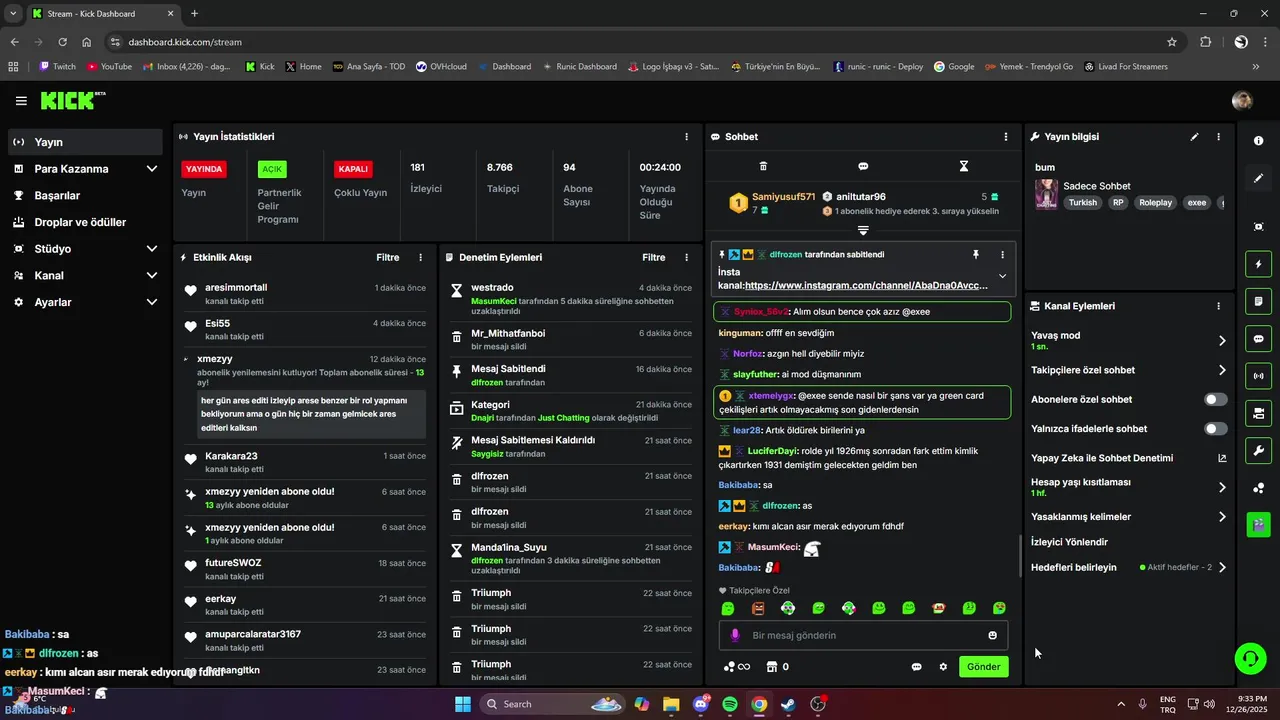Click İzleyici Yönlendir option
This screenshot has height=720, width=1280.
(x=1069, y=542)
